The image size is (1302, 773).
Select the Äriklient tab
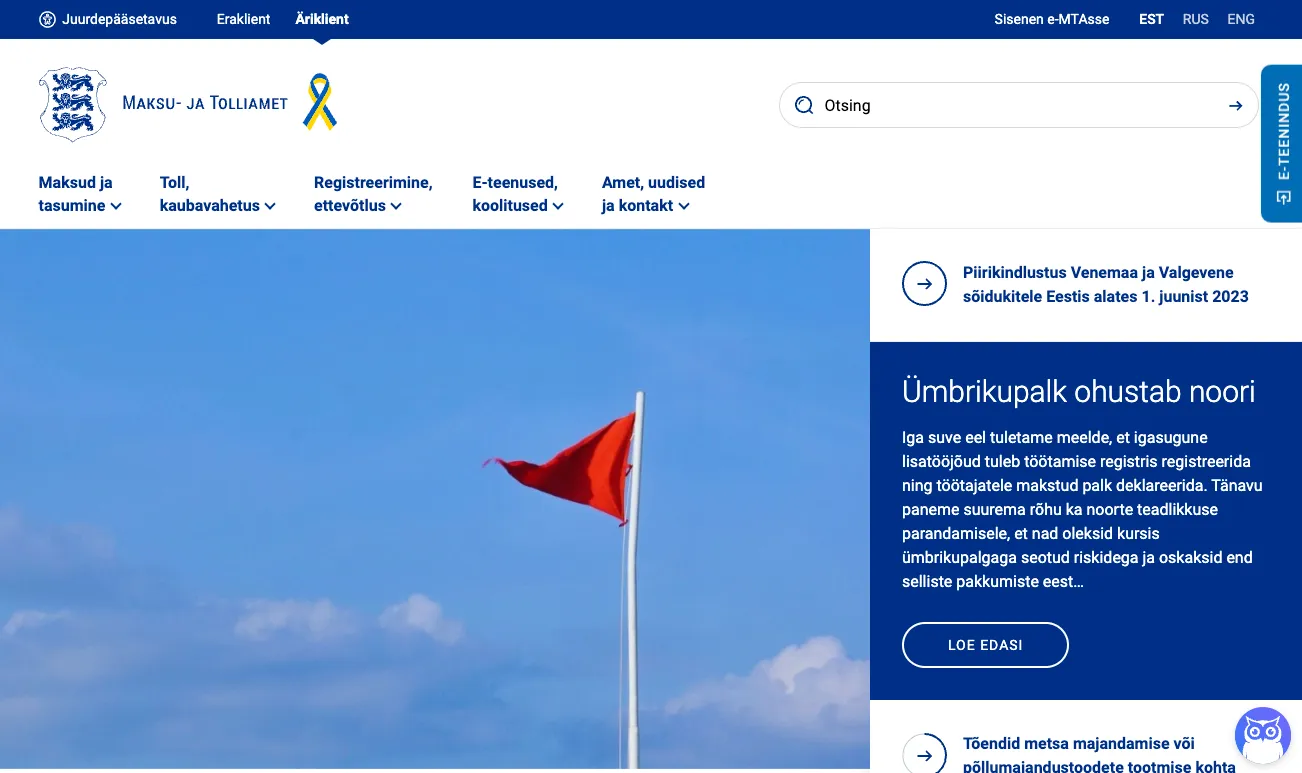click(x=322, y=19)
